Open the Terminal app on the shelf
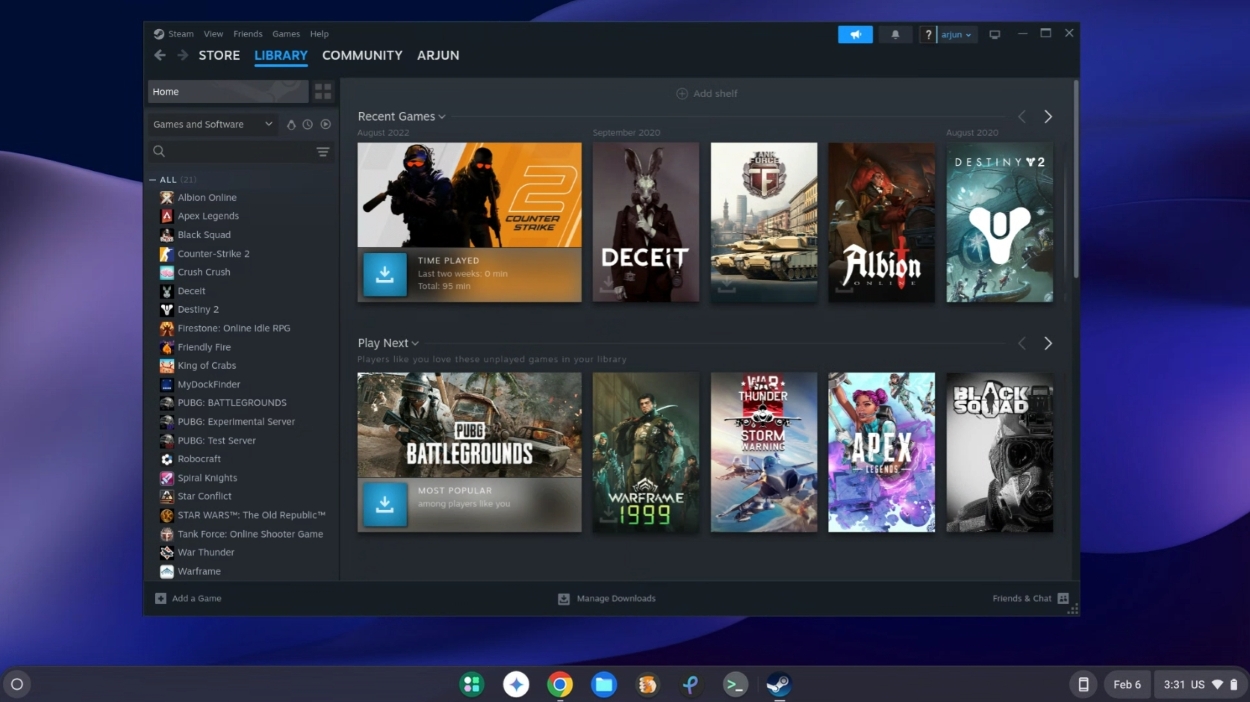 click(x=735, y=684)
